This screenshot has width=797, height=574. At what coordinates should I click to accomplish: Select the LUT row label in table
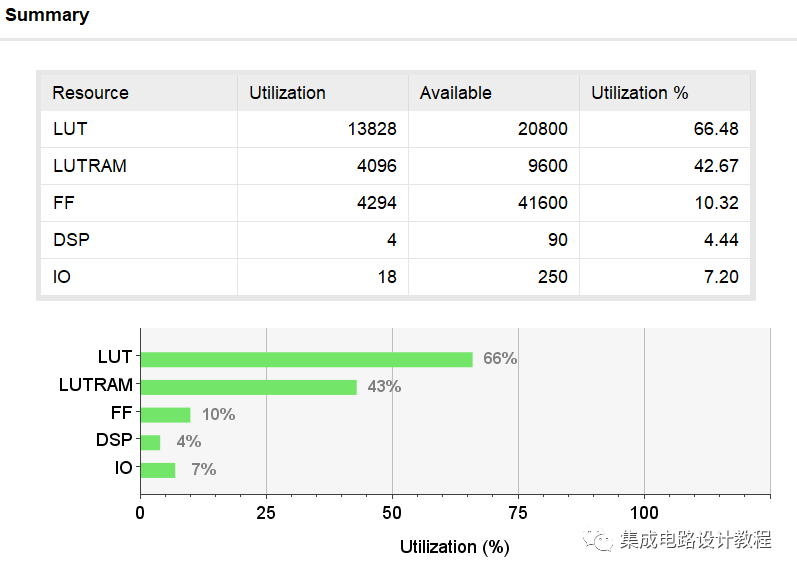pyautogui.click(x=70, y=129)
